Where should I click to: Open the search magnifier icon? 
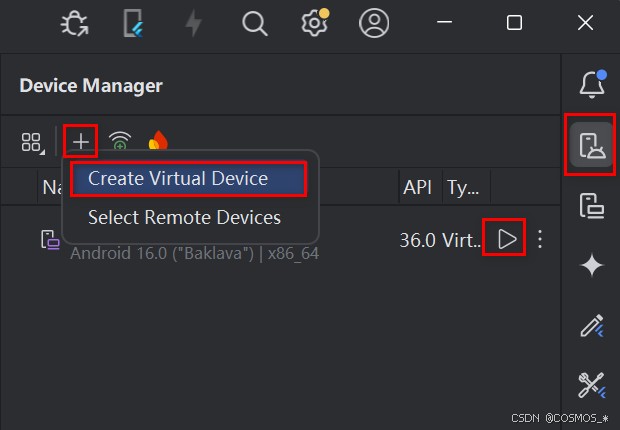click(x=255, y=24)
